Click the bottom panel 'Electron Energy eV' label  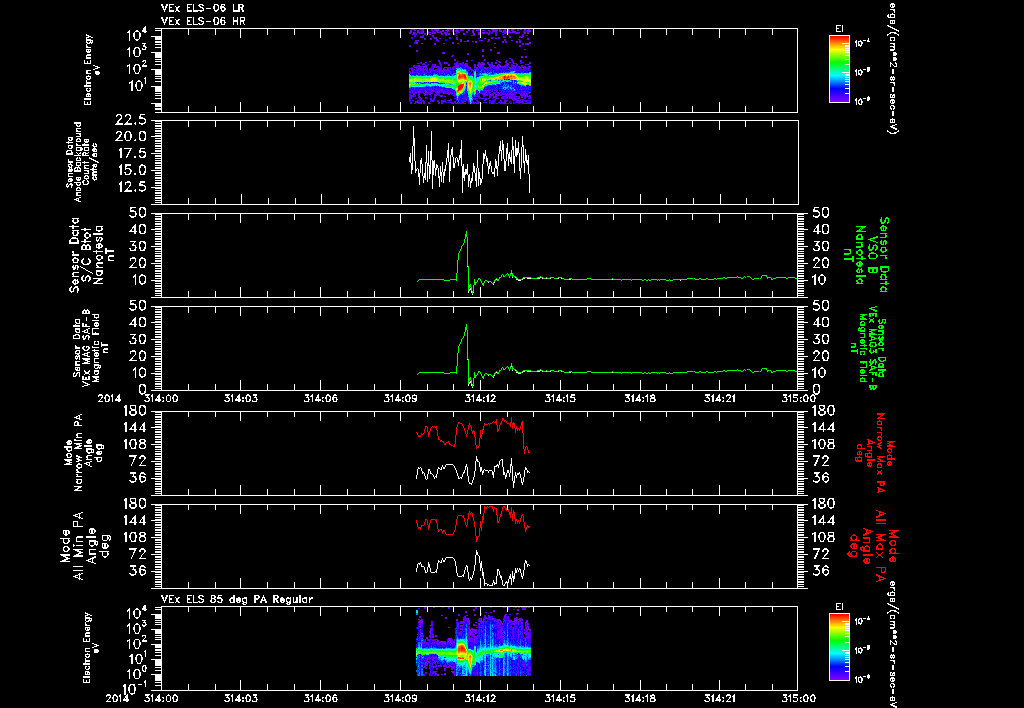pos(92,647)
